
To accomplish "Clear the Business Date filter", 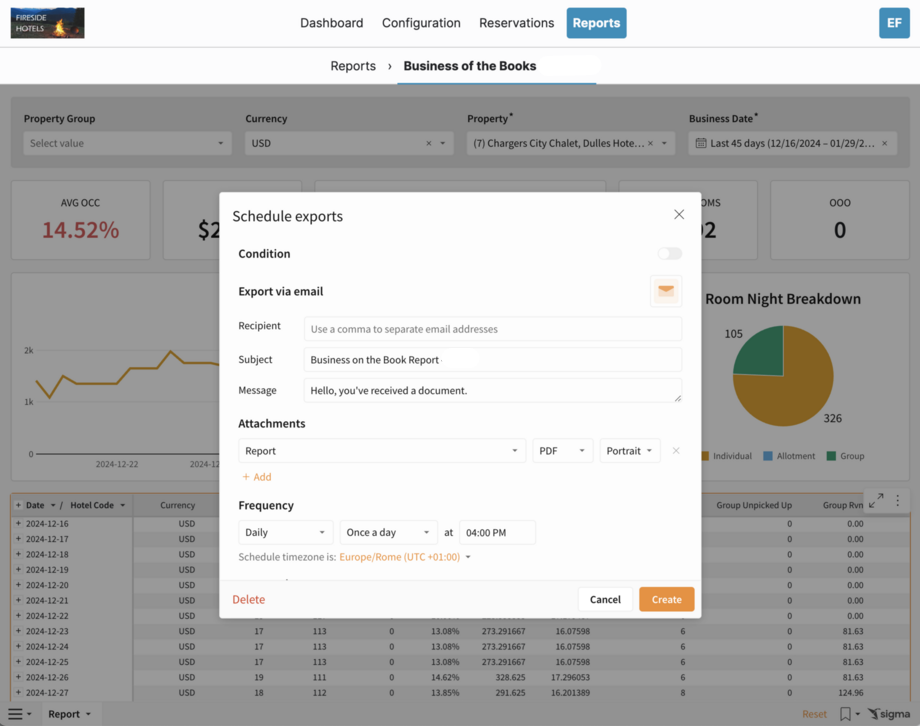I will (x=884, y=143).
